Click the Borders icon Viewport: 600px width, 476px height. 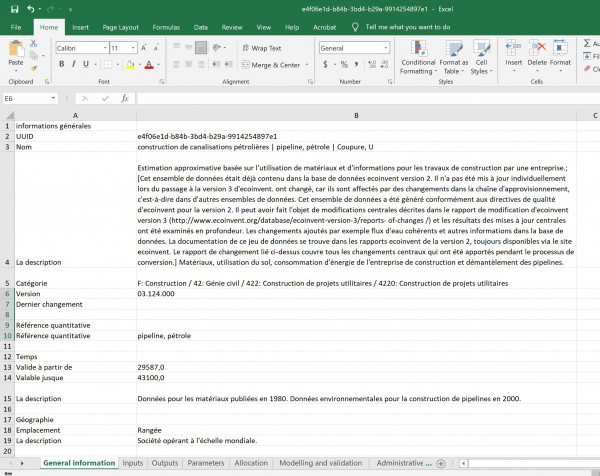(x=108, y=64)
